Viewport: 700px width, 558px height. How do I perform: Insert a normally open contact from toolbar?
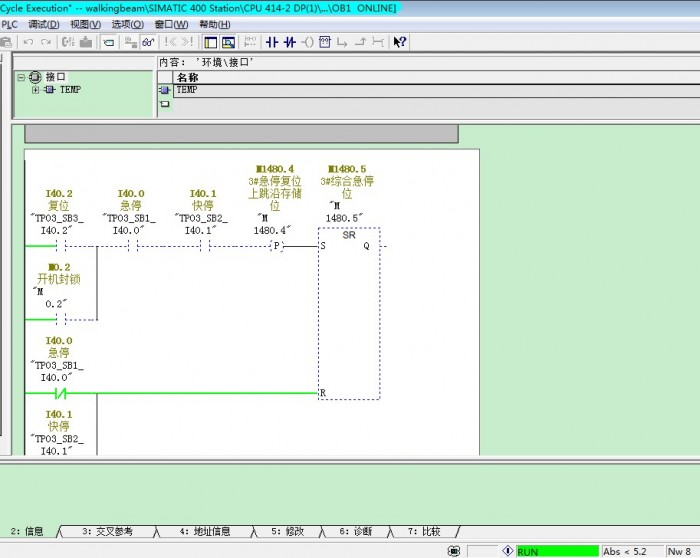tap(271, 42)
